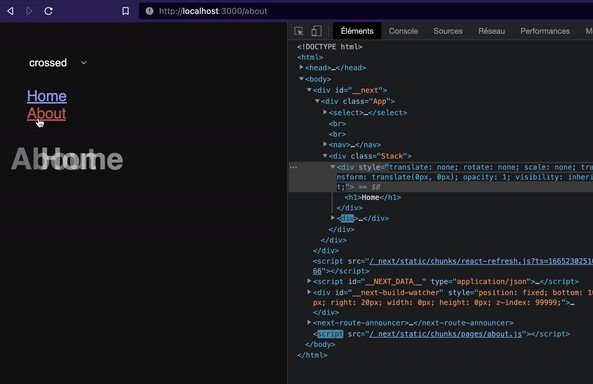The image size is (593, 384).
Task: Select the <html> tag line
Action: point(310,57)
